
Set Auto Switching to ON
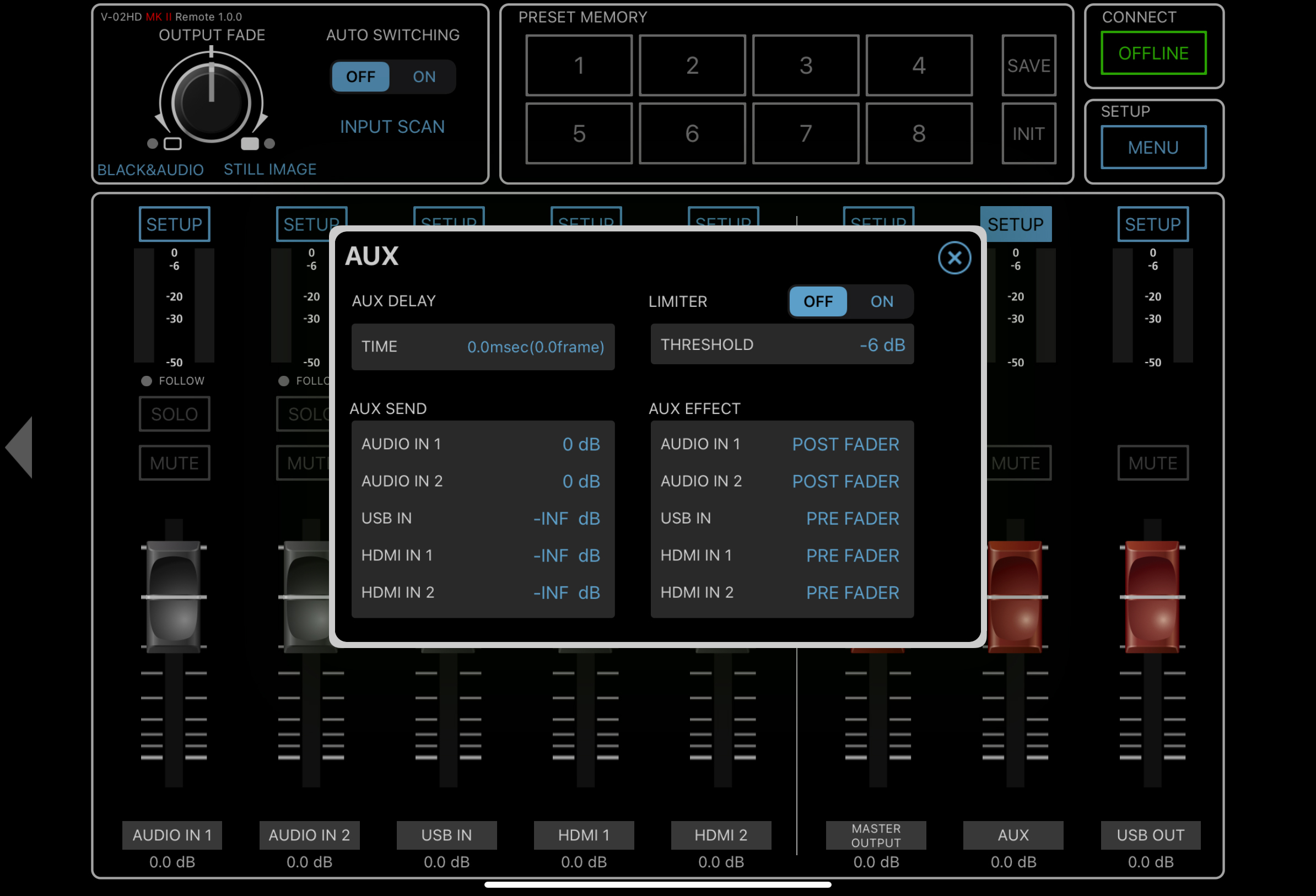(424, 77)
